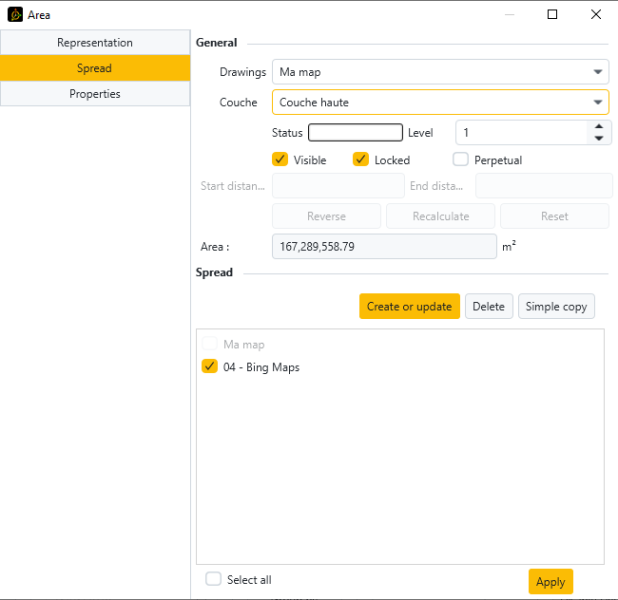Toggle the Locked checkbox
The height and width of the screenshot is (600, 618).
coord(361,160)
